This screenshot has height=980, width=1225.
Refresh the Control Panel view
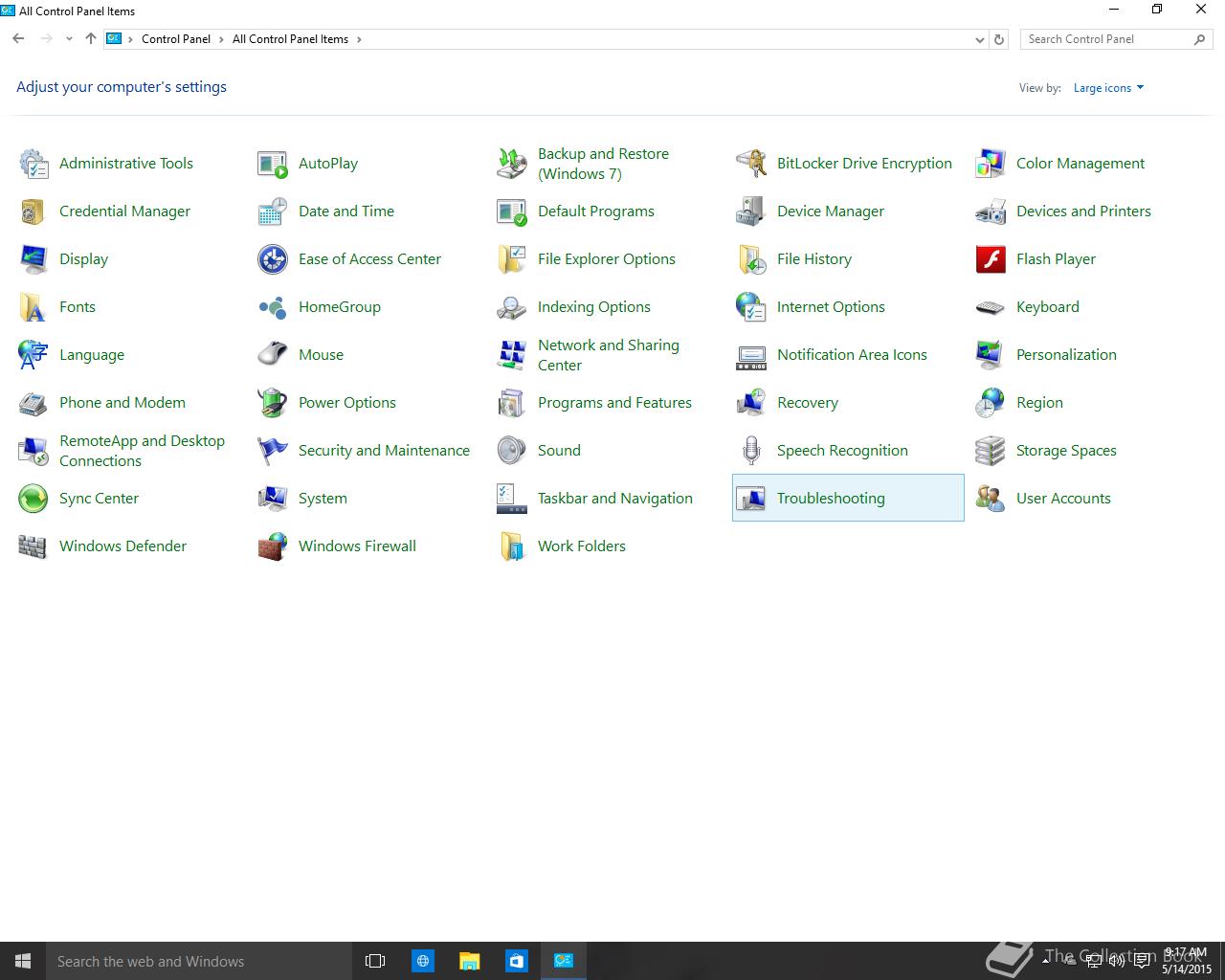tap(999, 39)
